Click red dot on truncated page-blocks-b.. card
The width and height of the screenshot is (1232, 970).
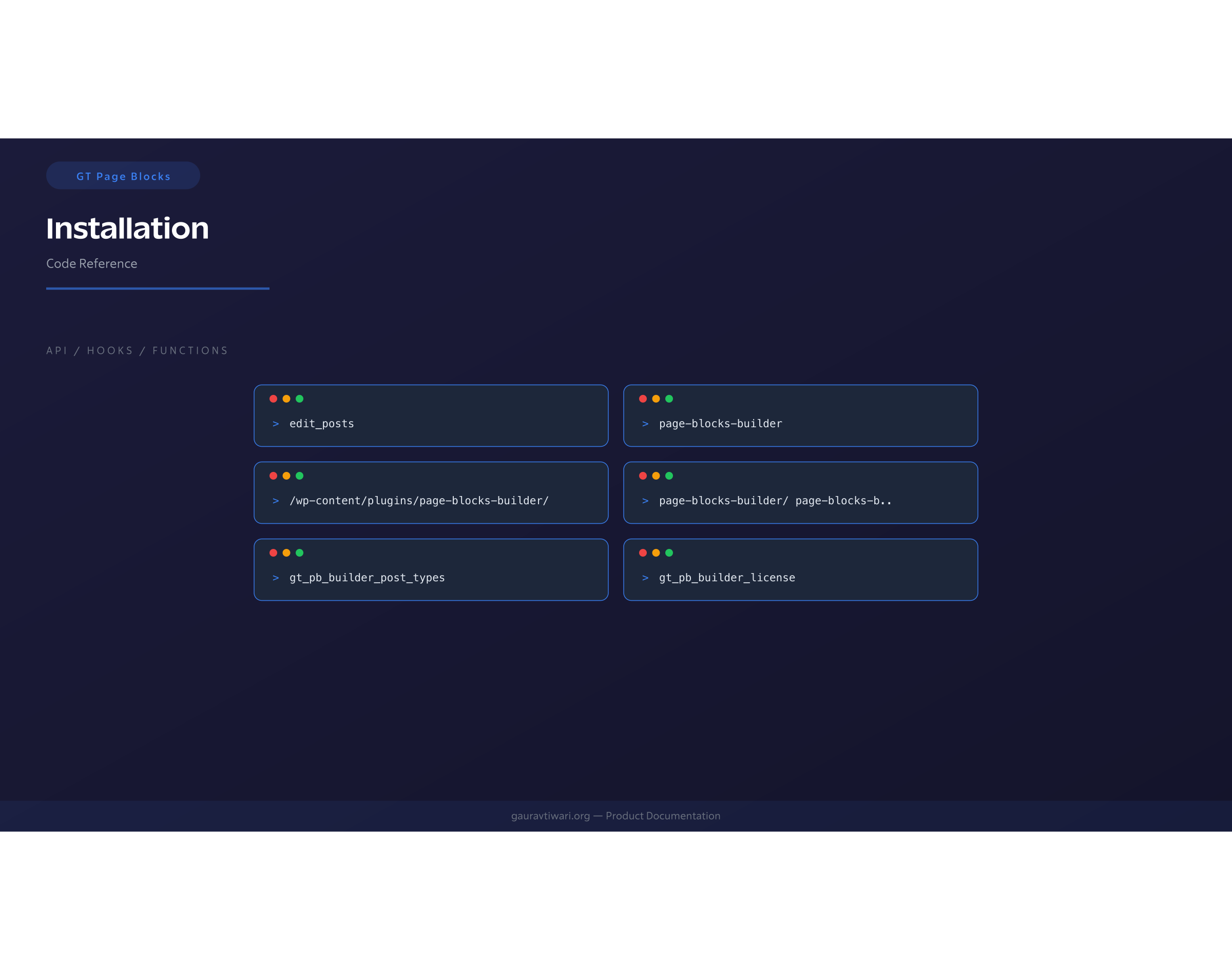tap(643, 476)
